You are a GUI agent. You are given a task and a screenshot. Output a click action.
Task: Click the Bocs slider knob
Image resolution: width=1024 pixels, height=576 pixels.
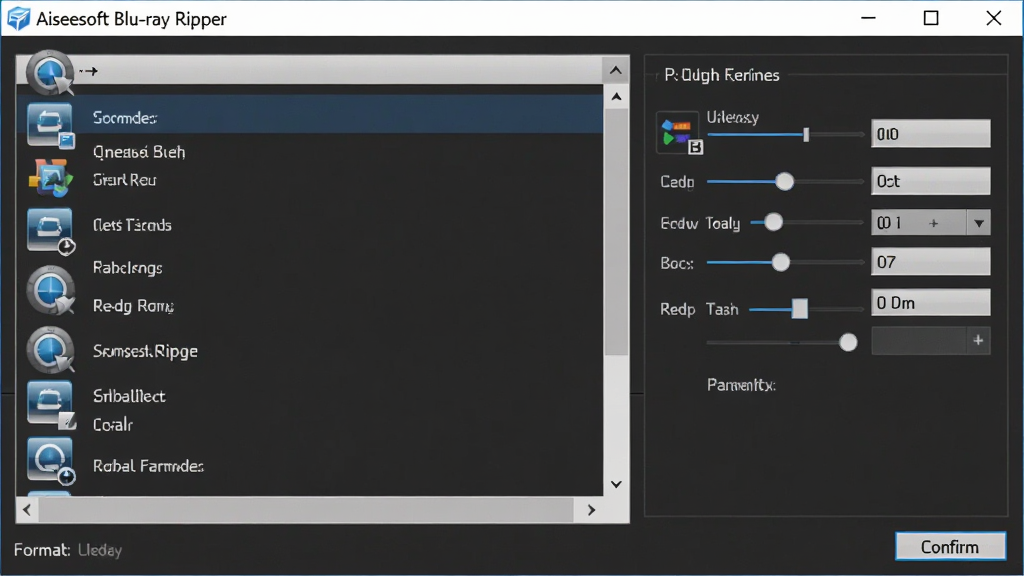pyautogui.click(x=780, y=263)
